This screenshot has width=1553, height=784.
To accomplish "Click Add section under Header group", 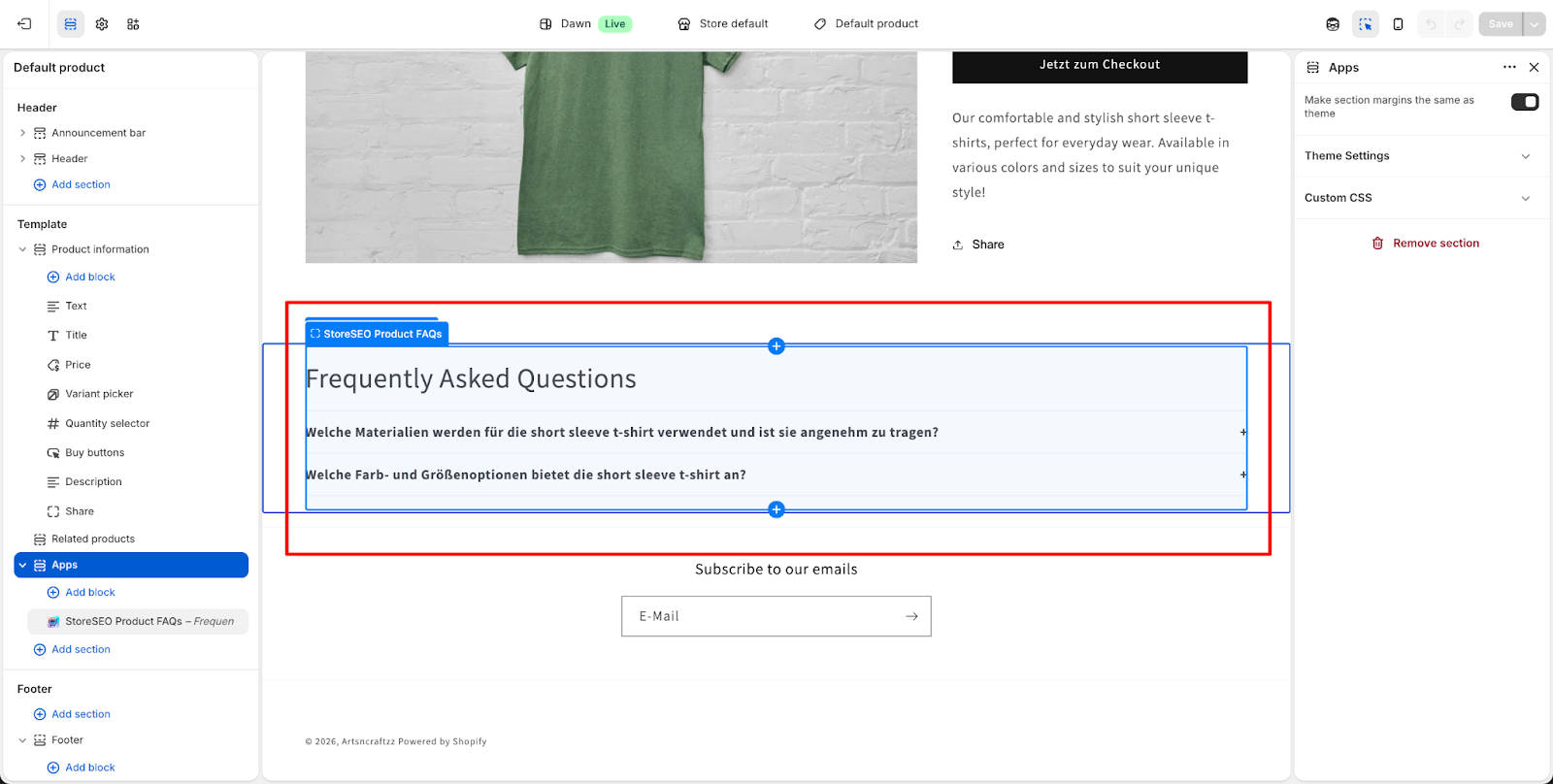I will tap(72, 184).
